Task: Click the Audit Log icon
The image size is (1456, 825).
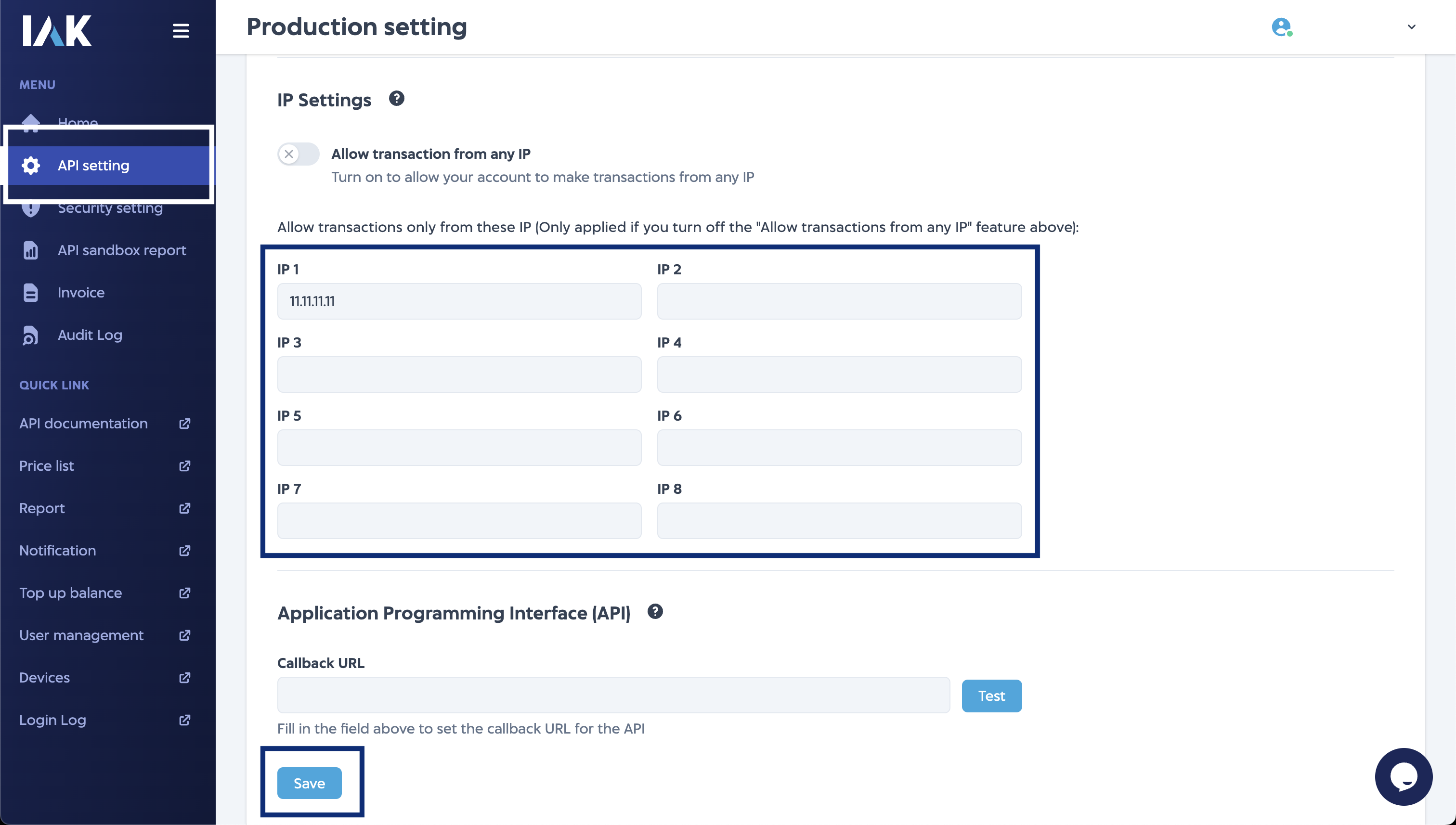Action: [30, 335]
